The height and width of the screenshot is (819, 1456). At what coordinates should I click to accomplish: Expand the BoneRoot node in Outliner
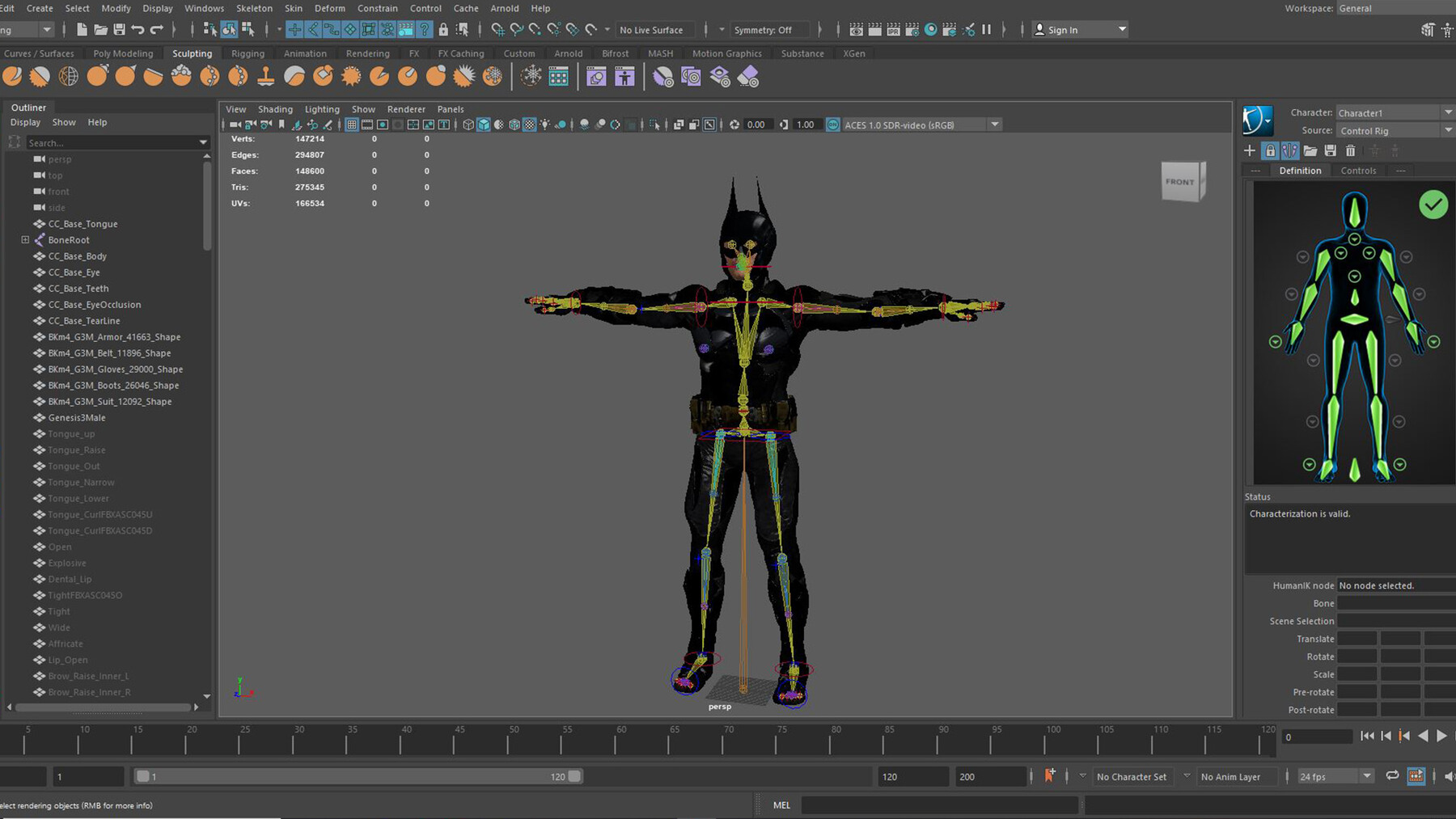pos(25,240)
